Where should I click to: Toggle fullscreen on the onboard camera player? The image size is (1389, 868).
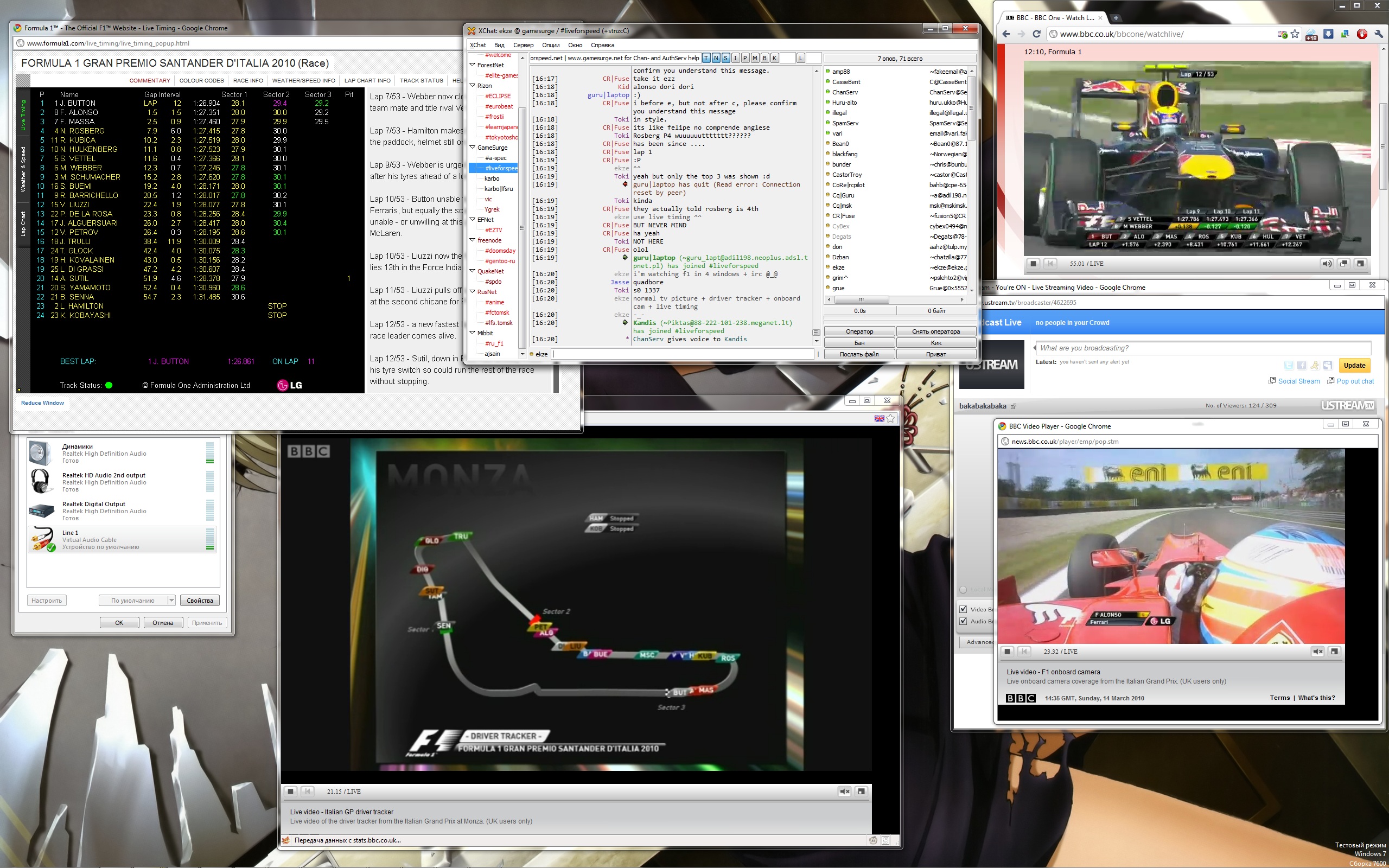pos(1335,651)
